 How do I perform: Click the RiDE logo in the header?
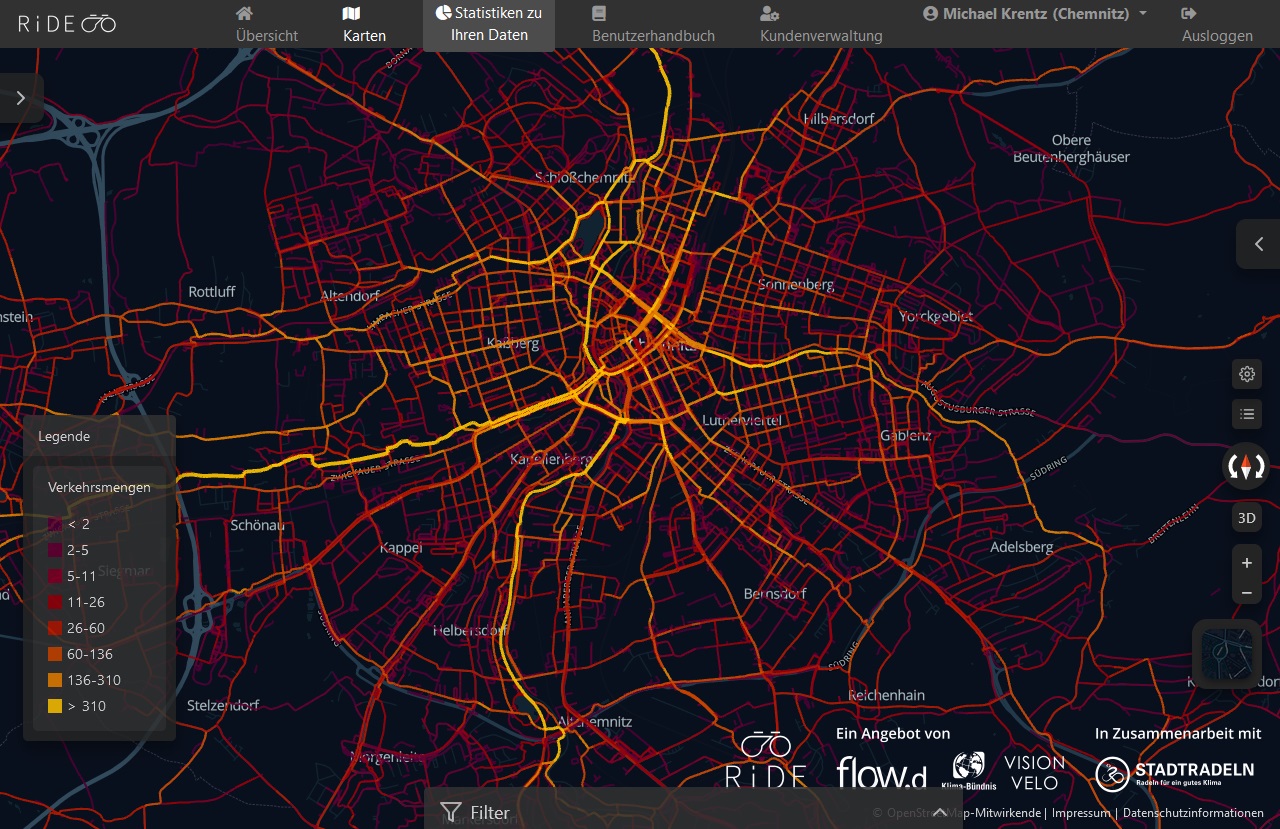point(67,23)
